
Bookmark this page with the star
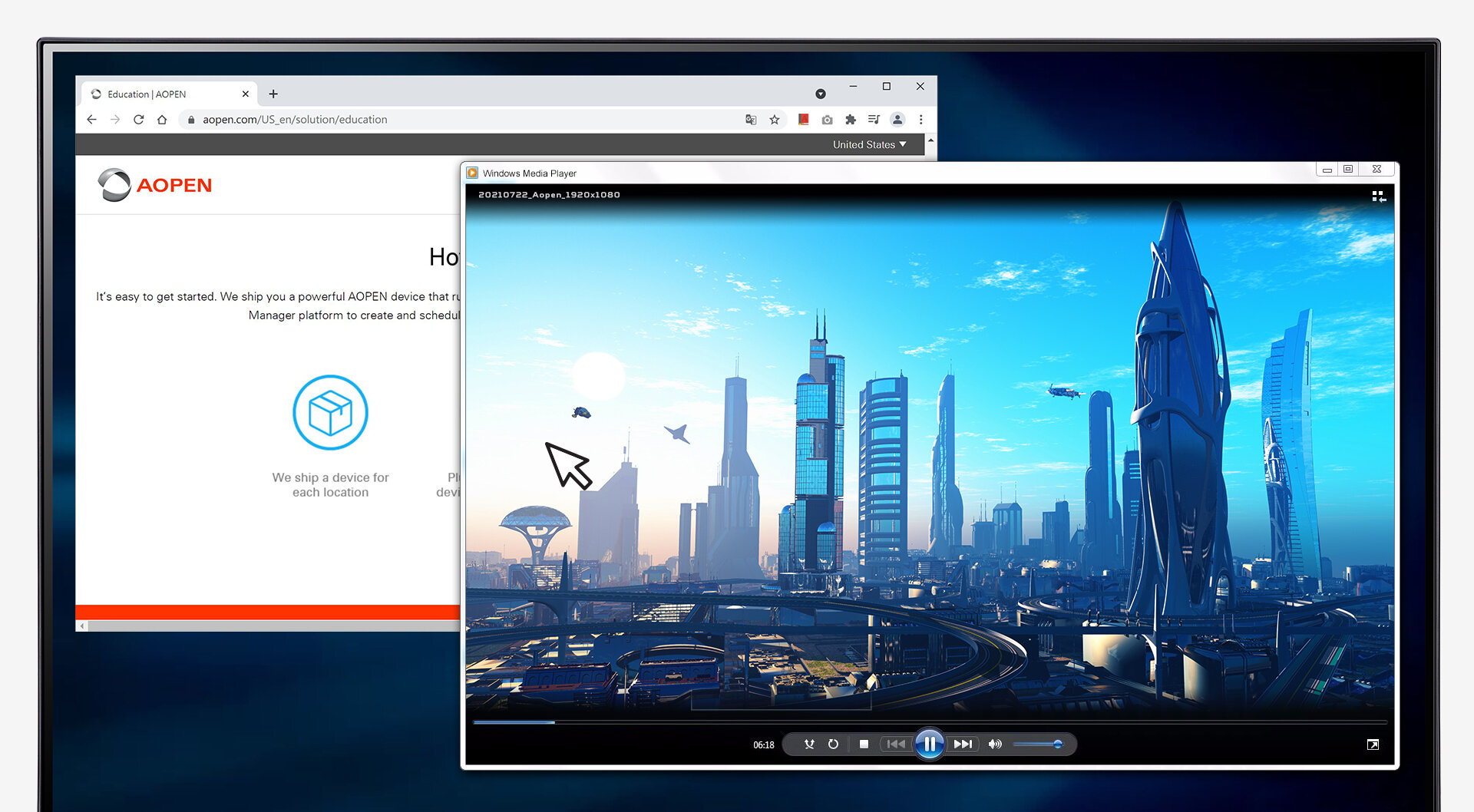click(775, 120)
